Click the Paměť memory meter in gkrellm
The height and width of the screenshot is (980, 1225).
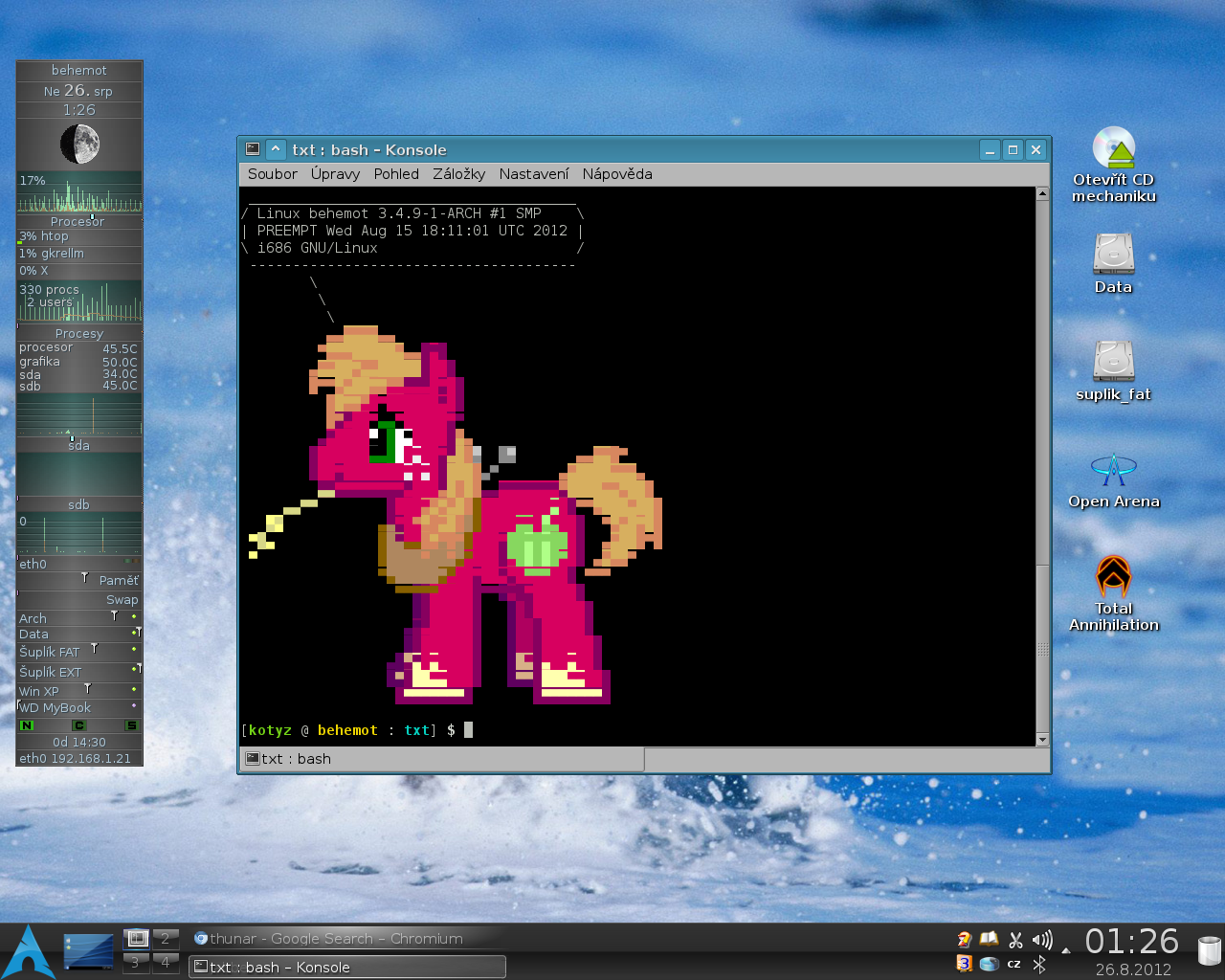tap(79, 580)
